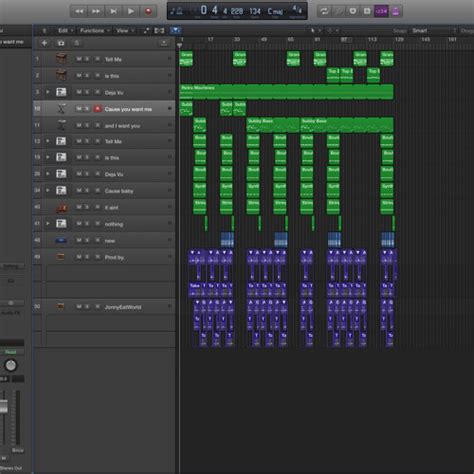Click the drum kit icon on and I want you

coord(61,125)
